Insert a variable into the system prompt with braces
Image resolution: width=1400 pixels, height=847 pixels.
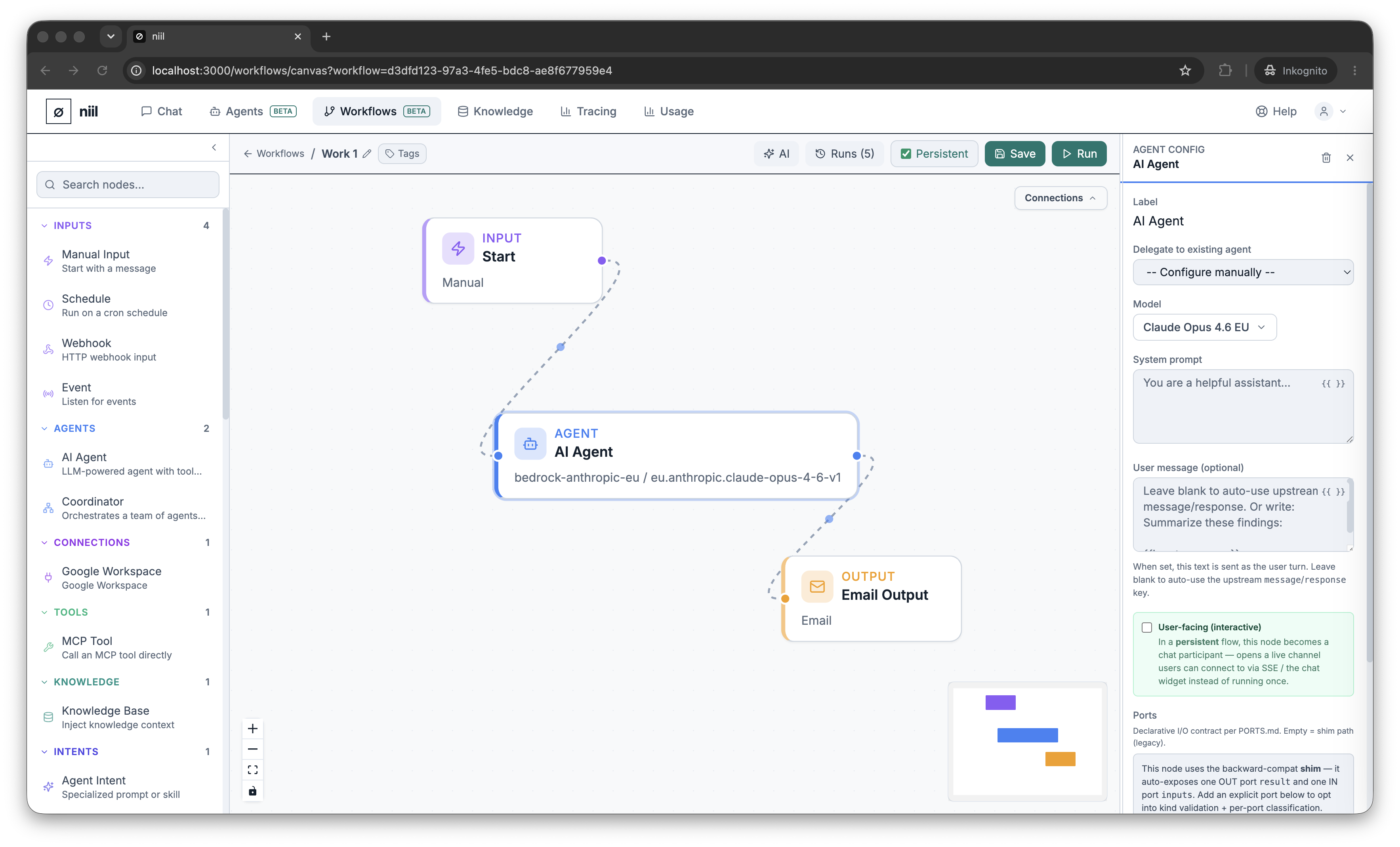[1333, 383]
